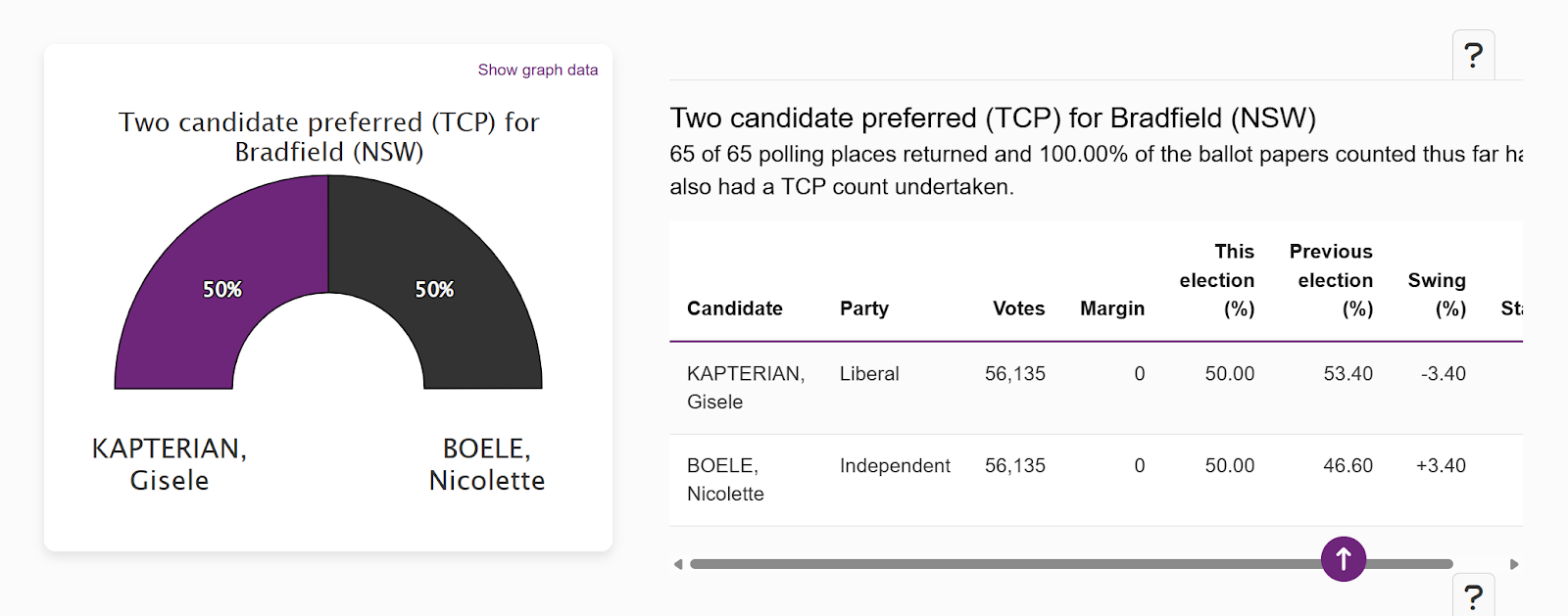1568x616 pixels.
Task: Click the KAPTERIAN, Gisele label under the chart
Action: tap(170, 464)
